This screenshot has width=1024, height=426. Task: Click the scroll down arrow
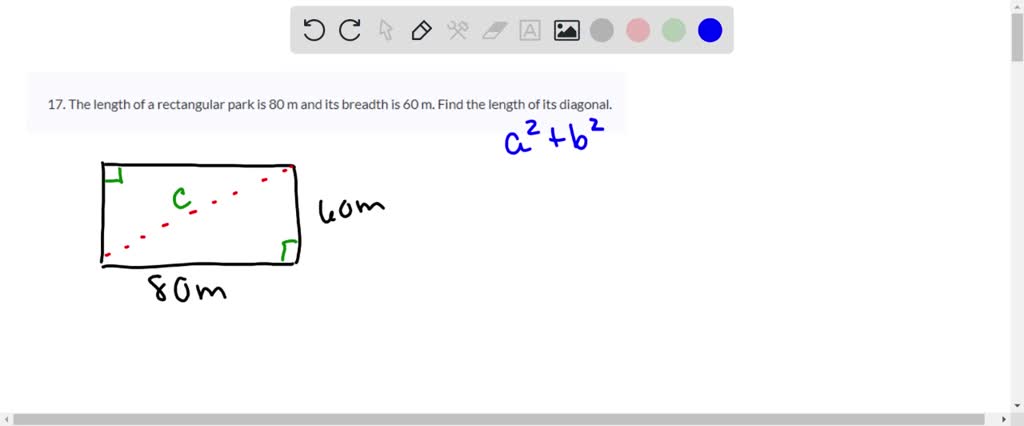(1017, 406)
